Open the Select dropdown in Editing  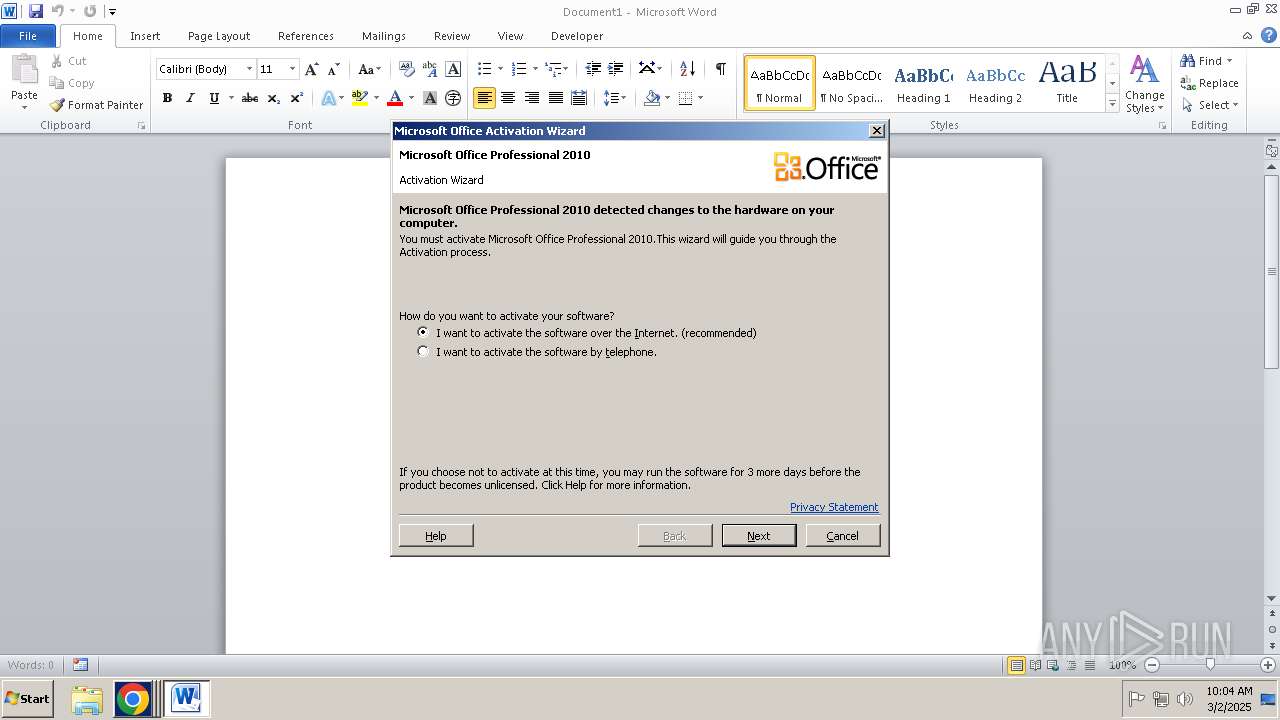coord(1209,105)
